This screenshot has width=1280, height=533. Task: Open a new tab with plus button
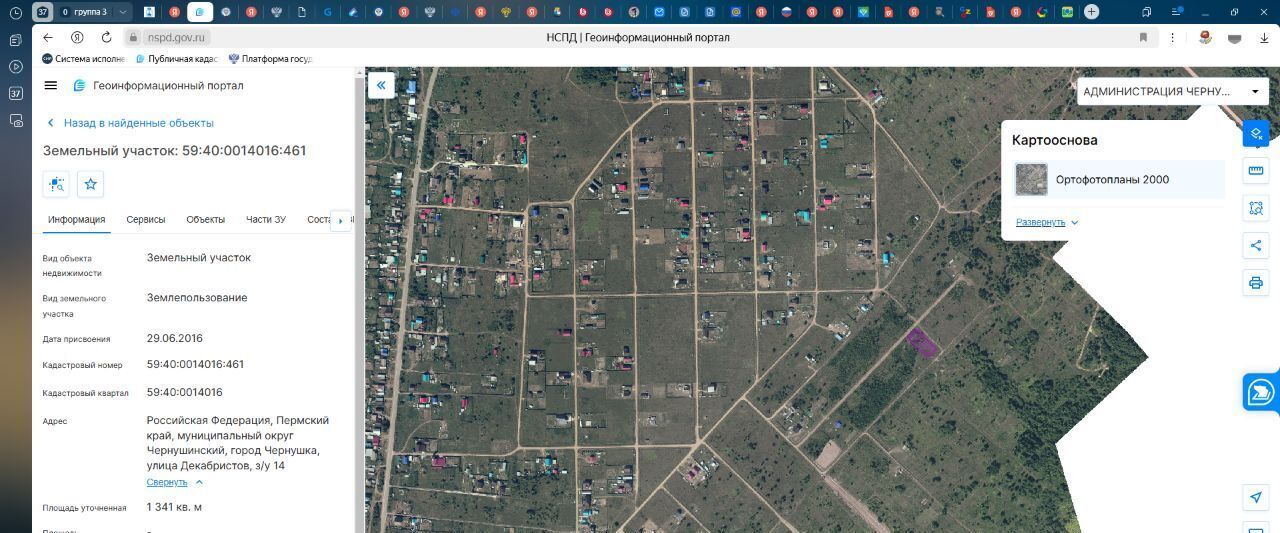(x=1091, y=12)
